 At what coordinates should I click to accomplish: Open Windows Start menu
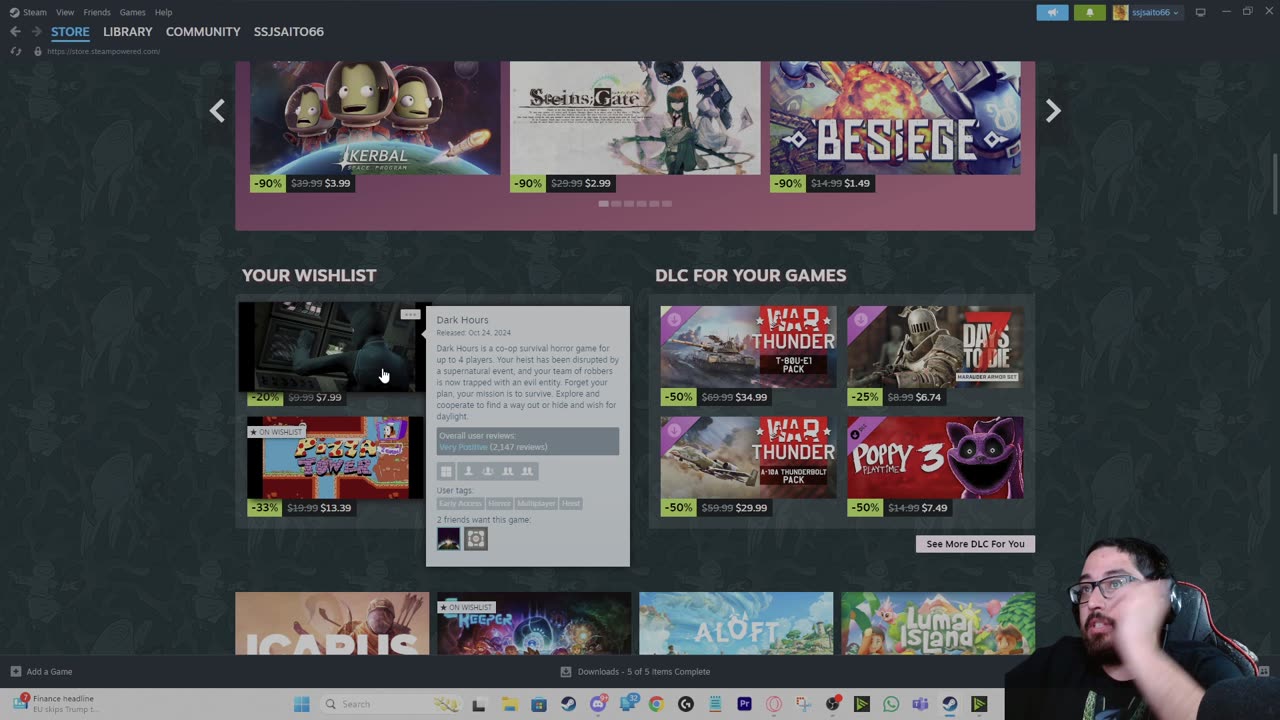(x=301, y=704)
